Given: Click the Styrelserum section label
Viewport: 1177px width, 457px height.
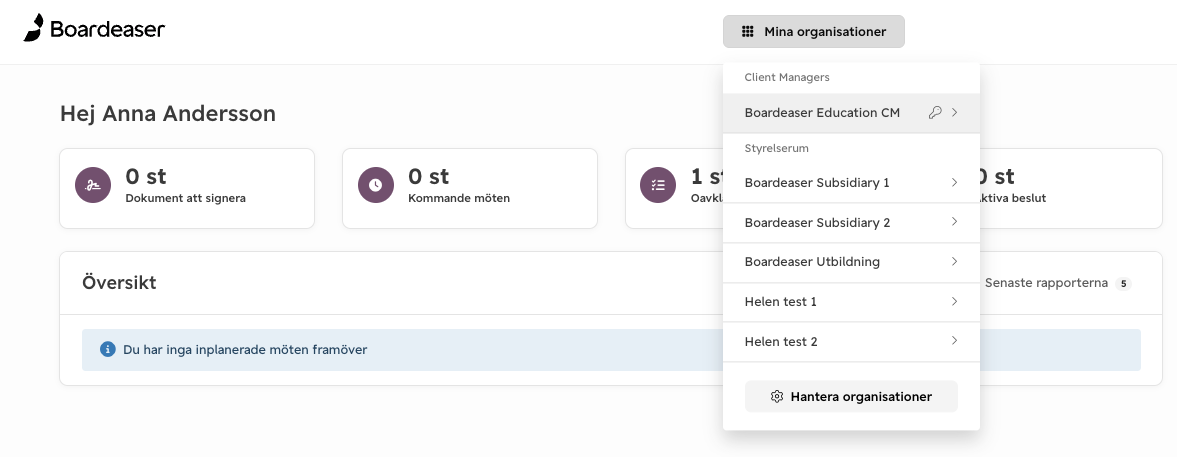Looking at the screenshot, I should 776,148.
